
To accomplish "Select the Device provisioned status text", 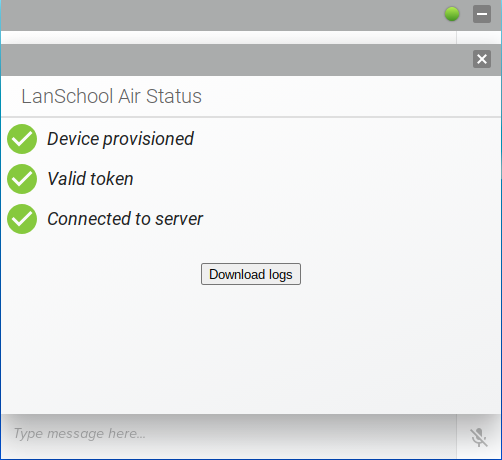I will pos(120,139).
